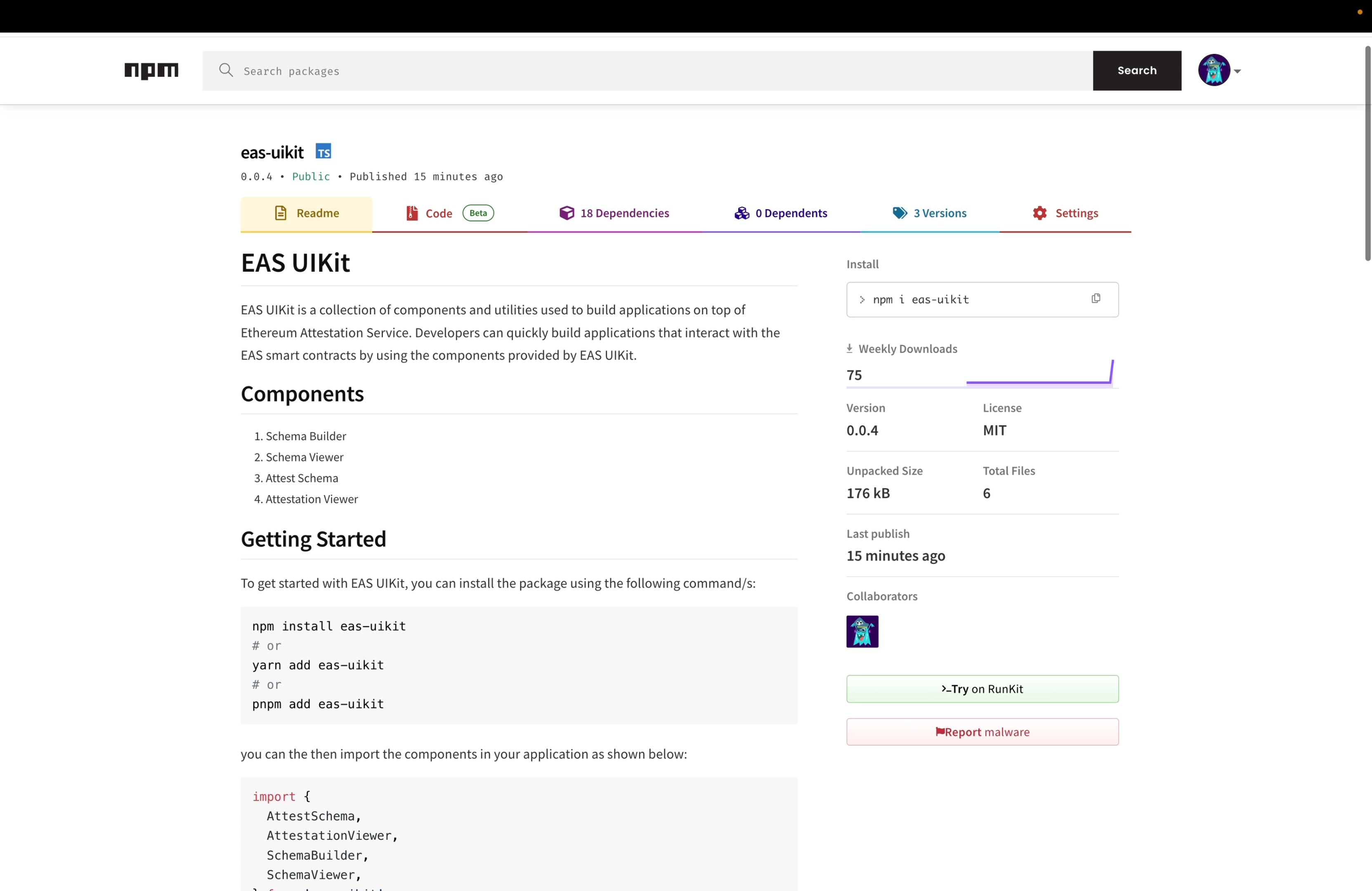The width and height of the screenshot is (1372, 891).
Task: Click the Dependents tab icon
Action: tap(742, 213)
